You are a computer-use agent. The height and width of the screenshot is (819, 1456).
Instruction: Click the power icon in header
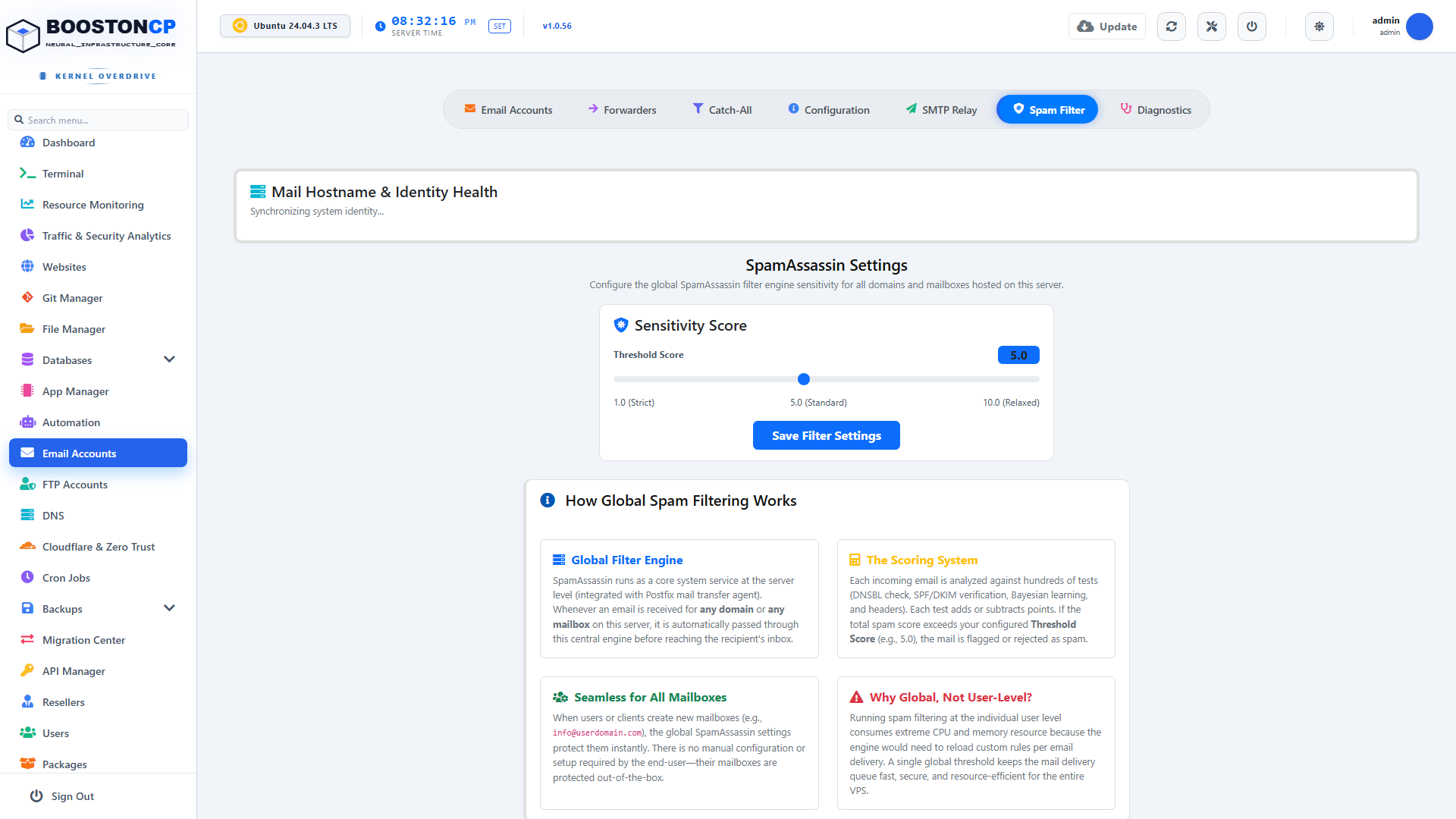[x=1252, y=27]
